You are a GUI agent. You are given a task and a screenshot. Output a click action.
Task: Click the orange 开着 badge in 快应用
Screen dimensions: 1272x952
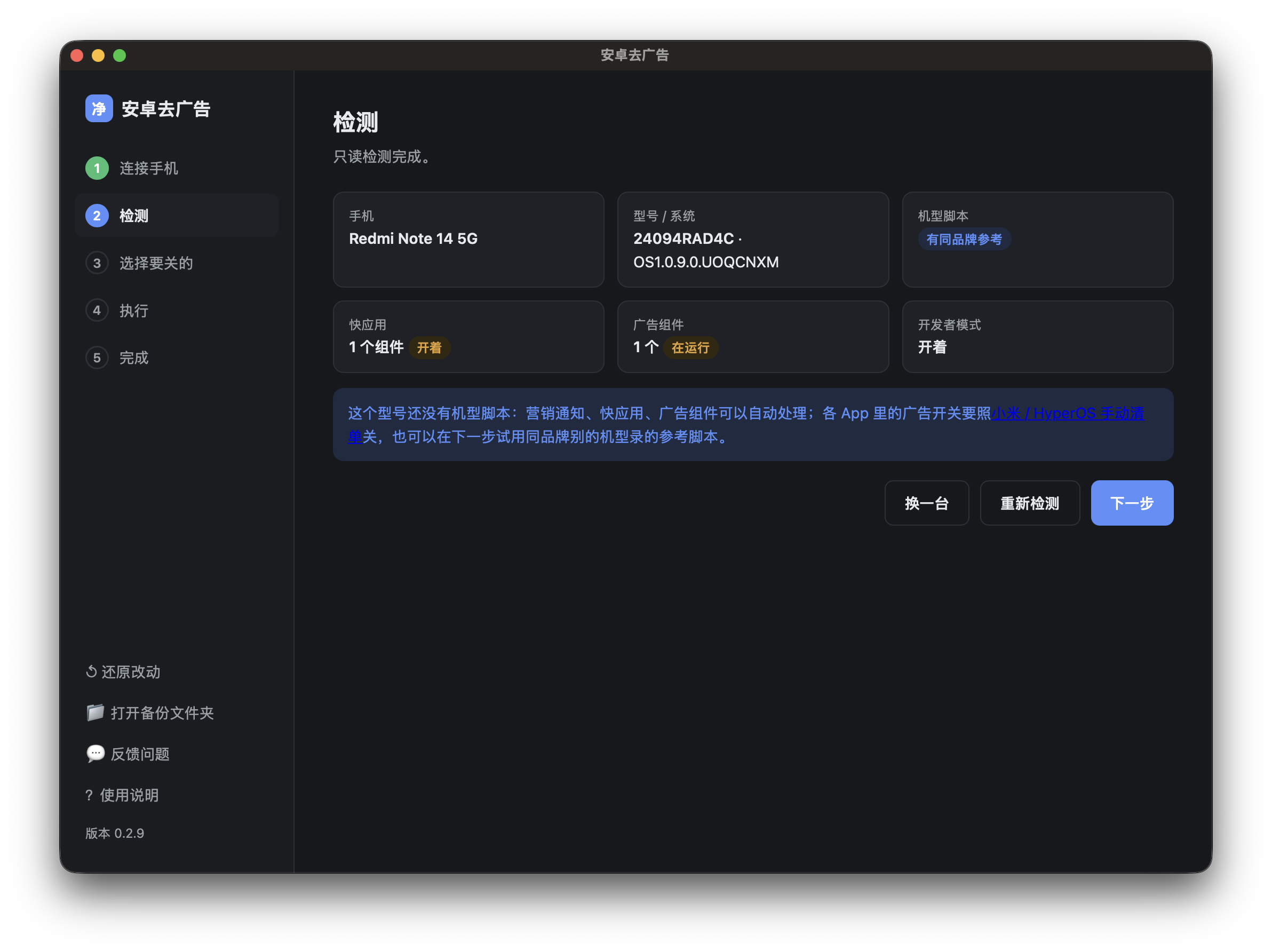click(x=429, y=348)
